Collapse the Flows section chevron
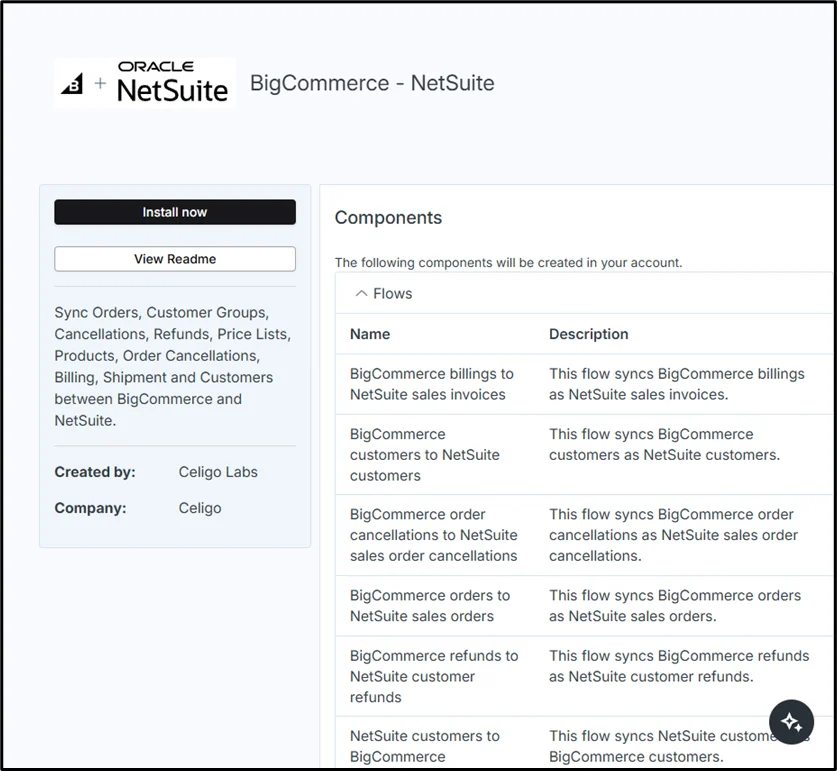The width and height of the screenshot is (837, 771). tap(361, 294)
